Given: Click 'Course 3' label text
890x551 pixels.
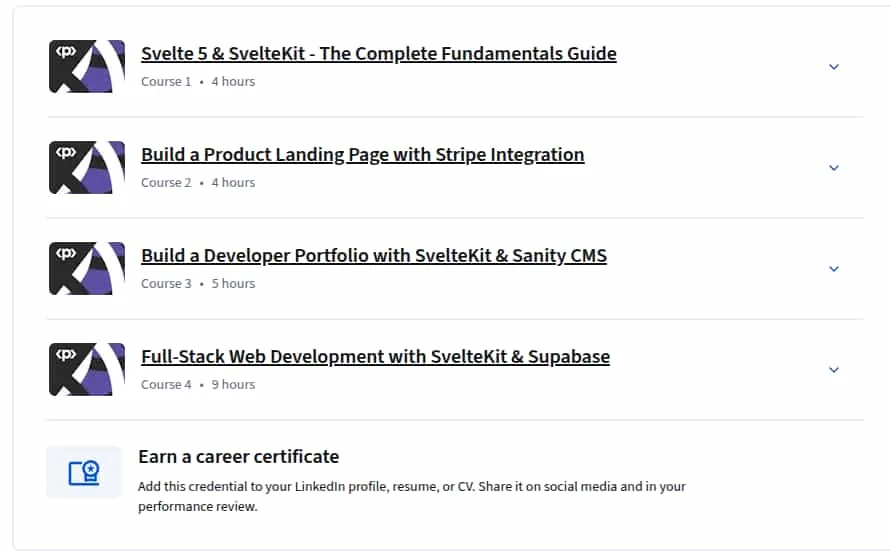Looking at the screenshot, I should click(x=166, y=284).
